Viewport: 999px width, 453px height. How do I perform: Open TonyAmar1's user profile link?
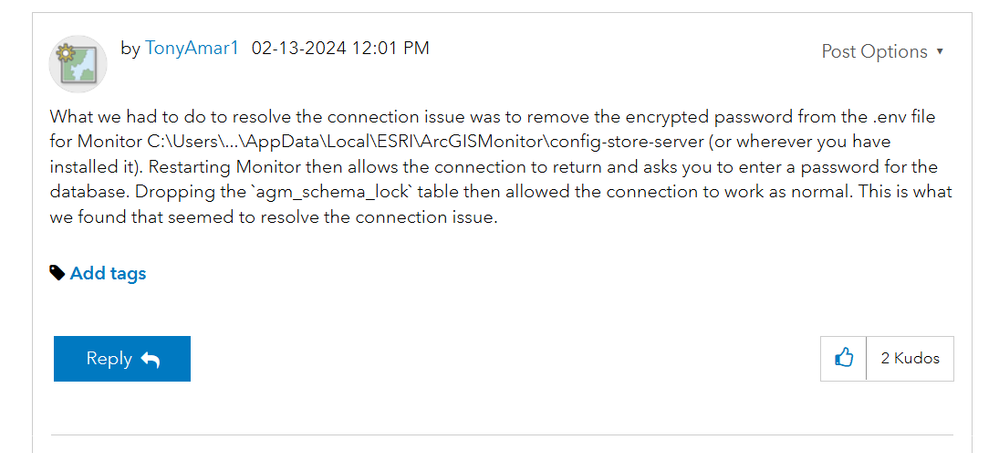click(192, 48)
